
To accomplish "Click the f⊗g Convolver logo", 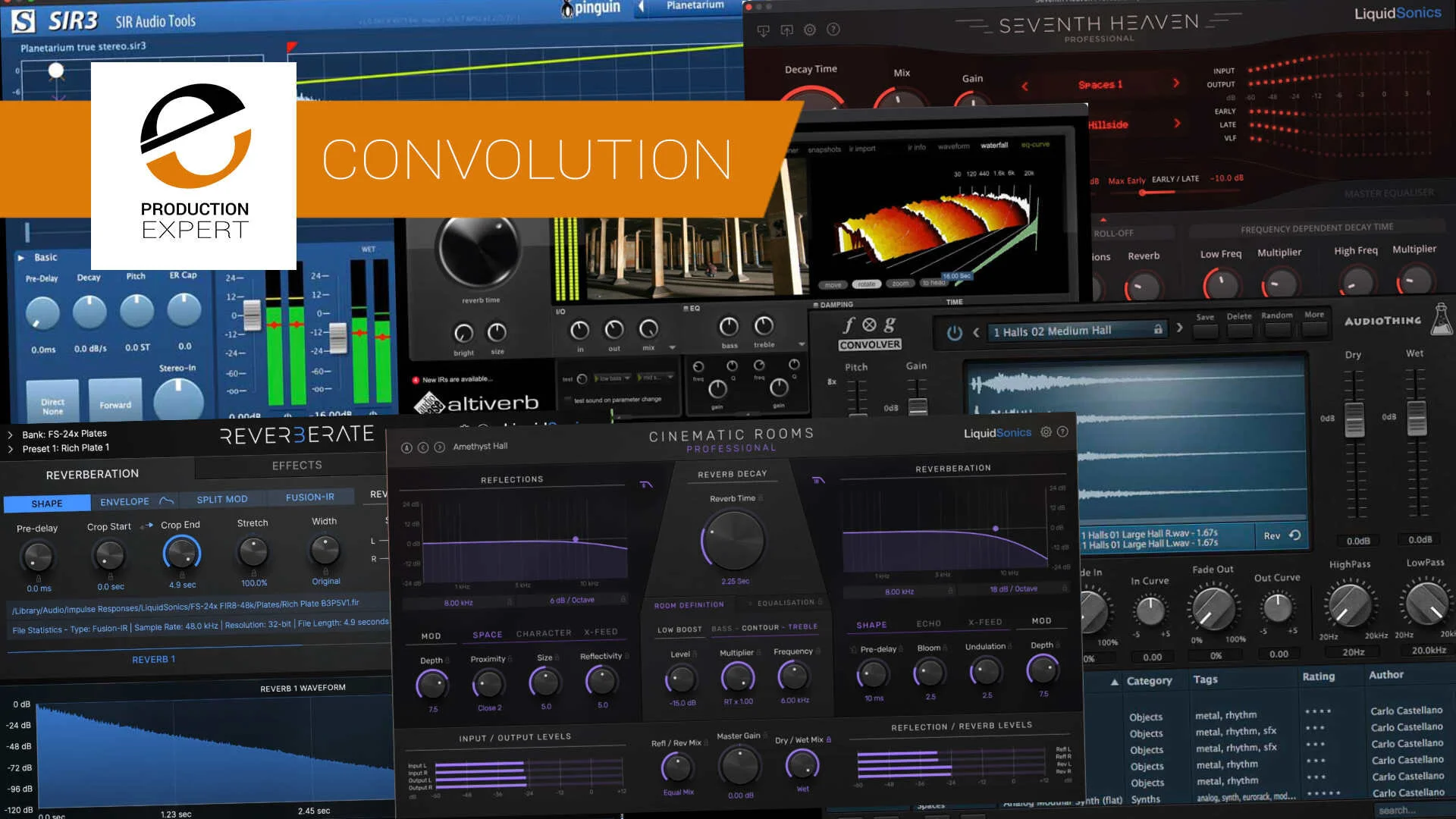I will (x=869, y=332).
